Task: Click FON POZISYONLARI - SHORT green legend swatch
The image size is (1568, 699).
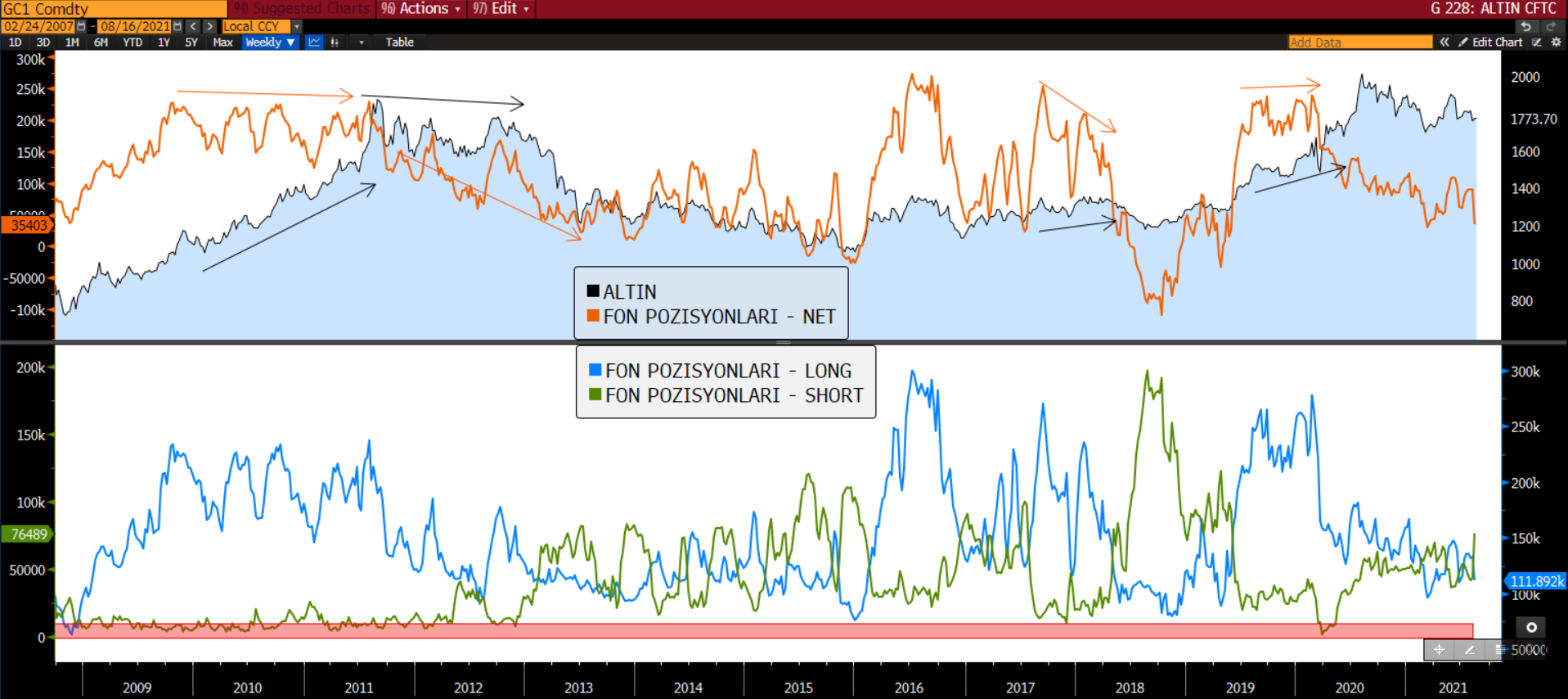Action: (x=595, y=395)
